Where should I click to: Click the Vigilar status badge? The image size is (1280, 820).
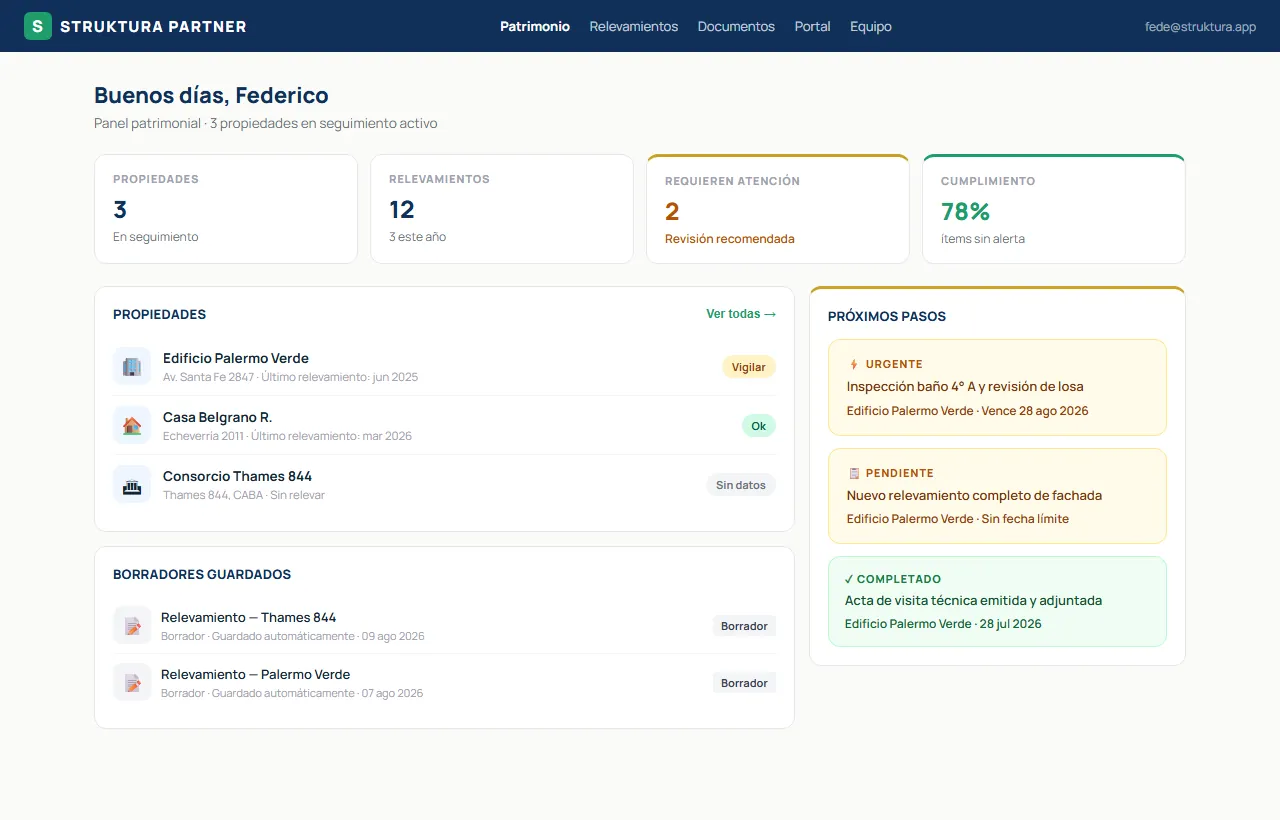point(749,367)
